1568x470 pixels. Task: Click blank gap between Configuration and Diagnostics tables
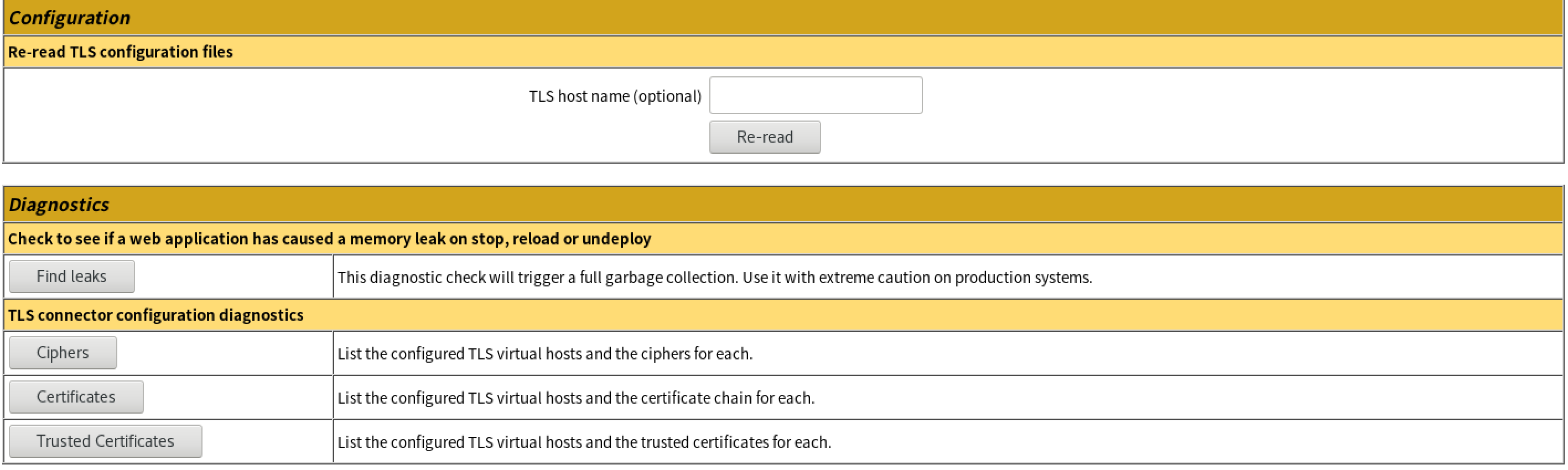coord(784,175)
